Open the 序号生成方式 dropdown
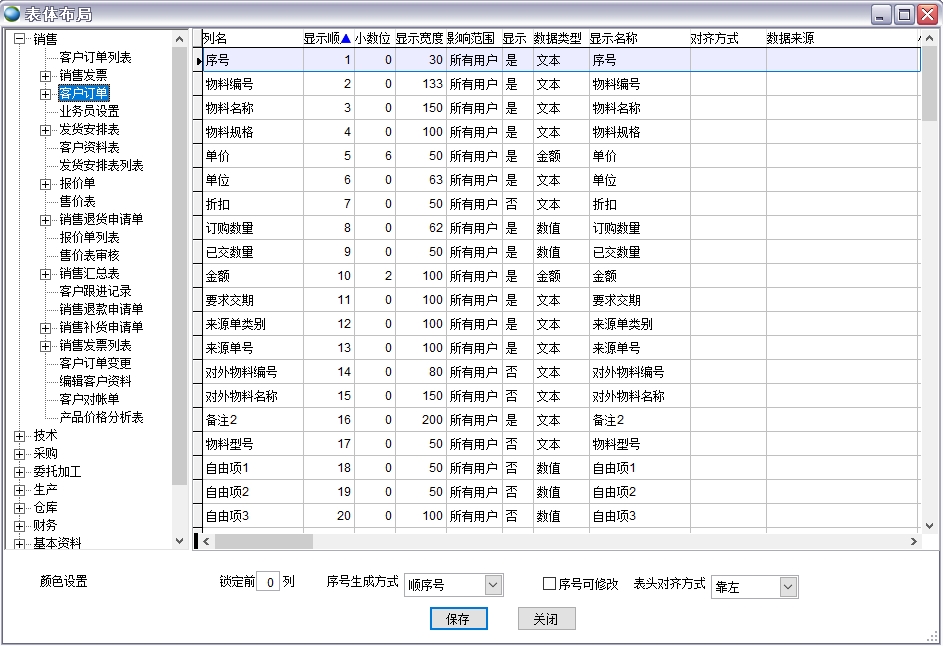 [492, 585]
